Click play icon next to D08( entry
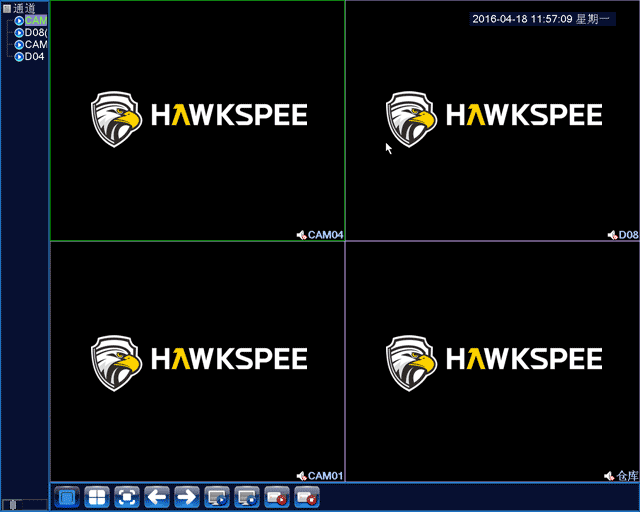This screenshot has height=512, width=640. (x=19, y=33)
